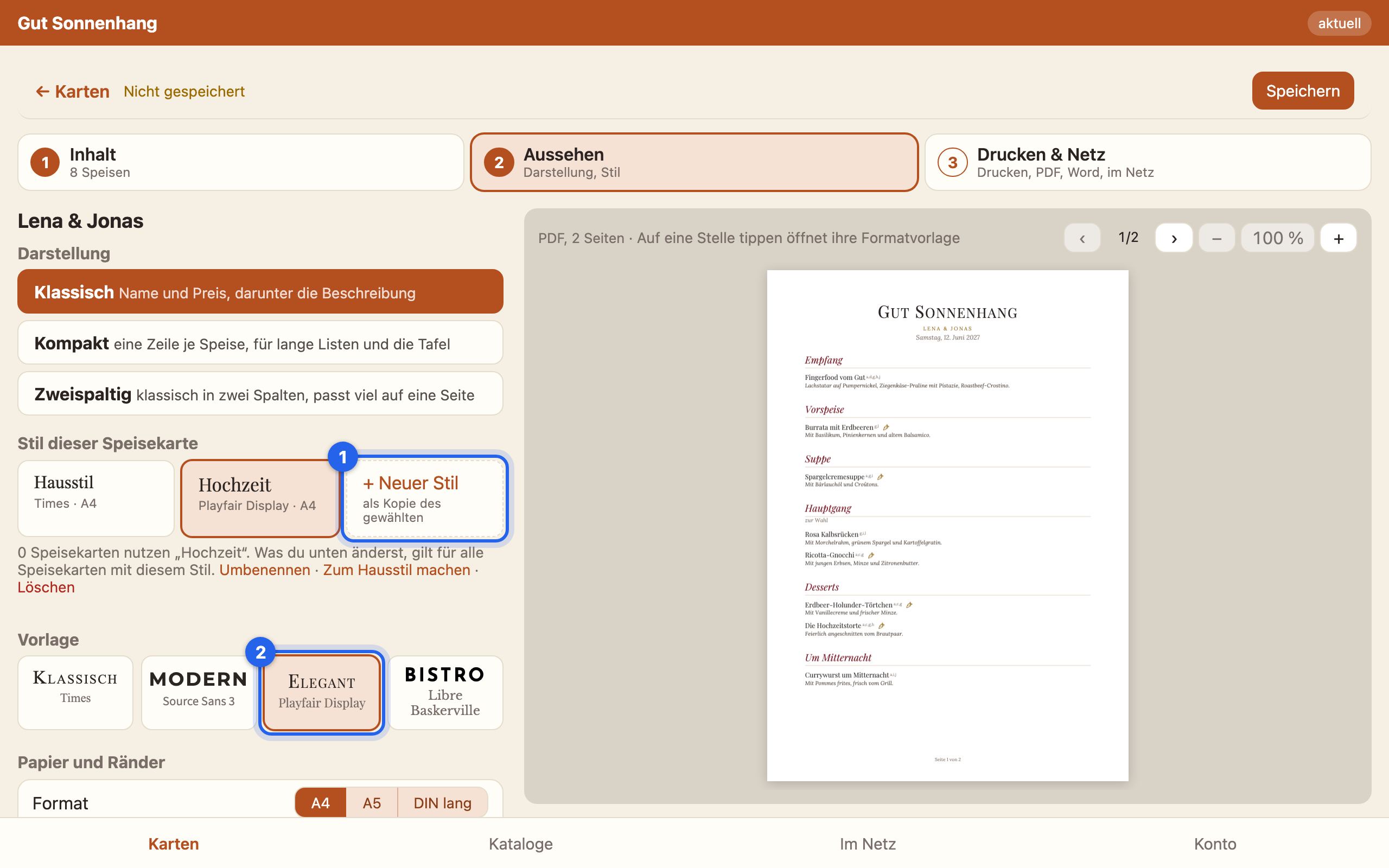
Task: Click Hauptgang heading in PDF preview
Action: [827, 509]
